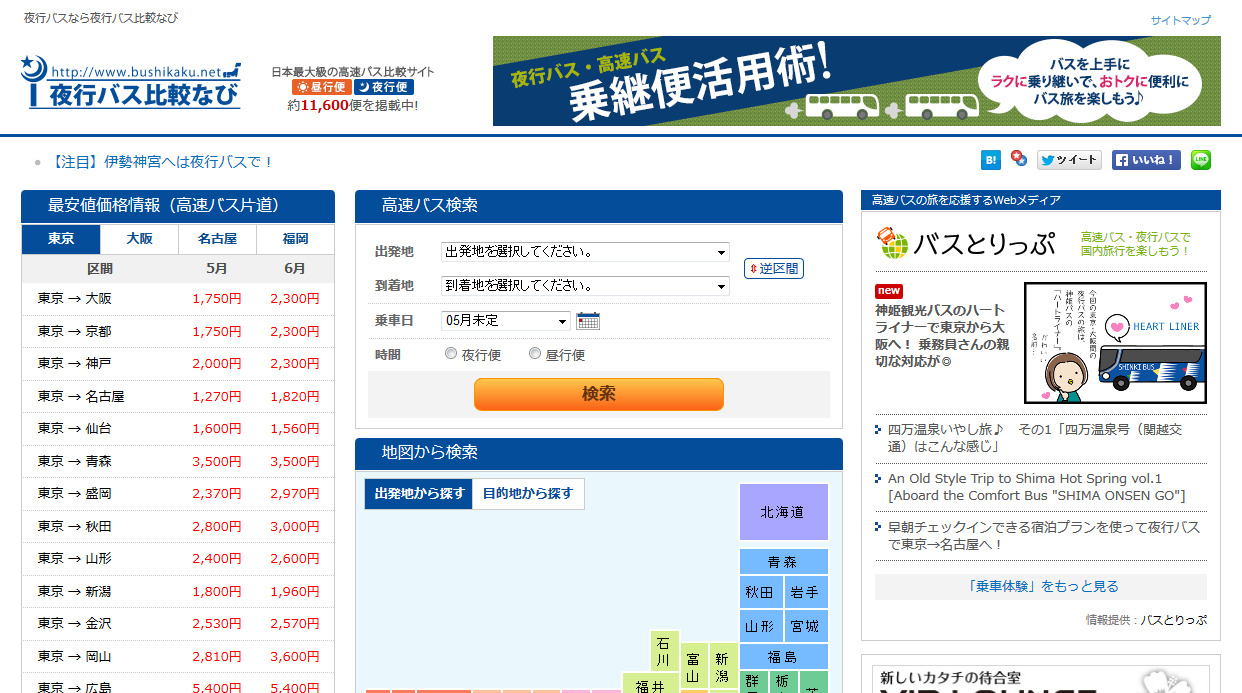Viewport: 1242px width, 693px height.
Task: Click the Hatena Bookmark B! icon
Action: [x=990, y=160]
